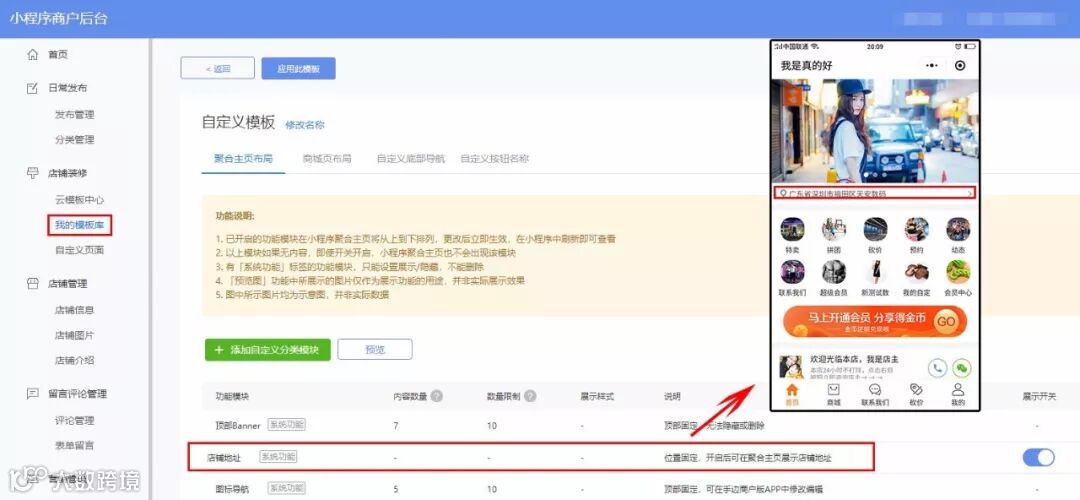Viewport: 1080px width, 500px height.
Task: Tap the 砍价 circular grid icon in preview
Action: click(875, 229)
